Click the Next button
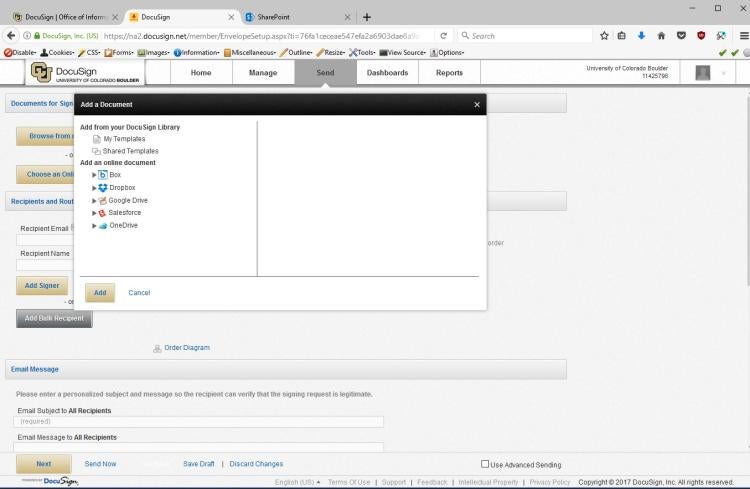This screenshot has height=489, width=750. click(x=44, y=464)
